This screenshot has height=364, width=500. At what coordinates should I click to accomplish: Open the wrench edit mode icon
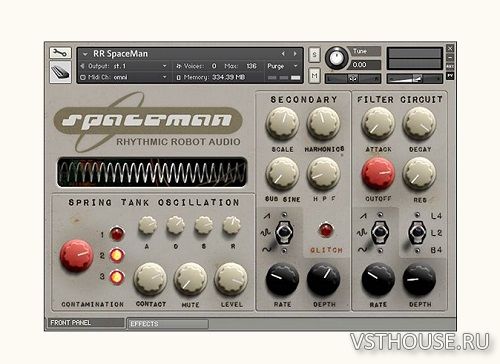click(60, 53)
